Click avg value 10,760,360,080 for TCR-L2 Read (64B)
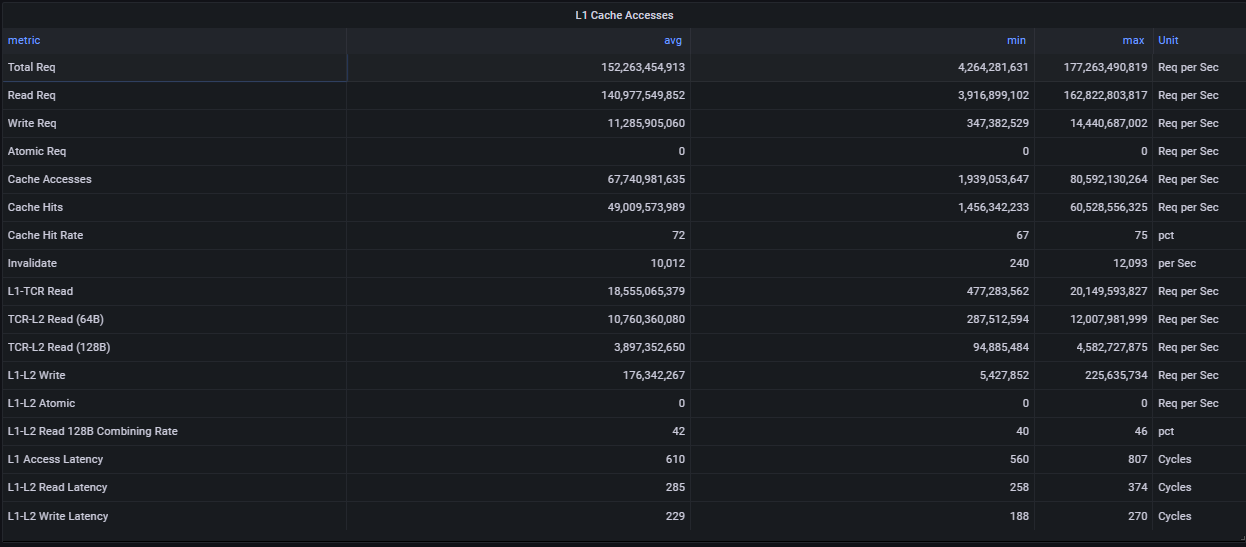 (646, 319)
